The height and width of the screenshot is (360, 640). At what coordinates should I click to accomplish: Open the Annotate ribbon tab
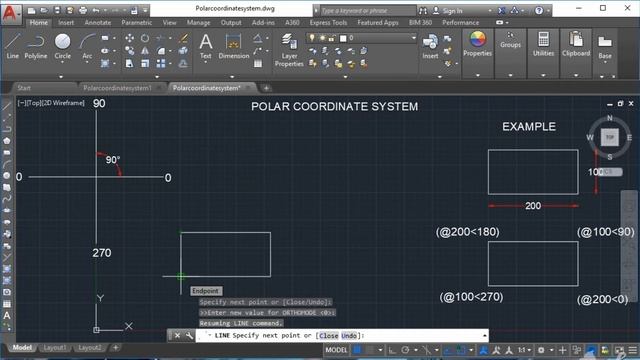pos(98,22)
